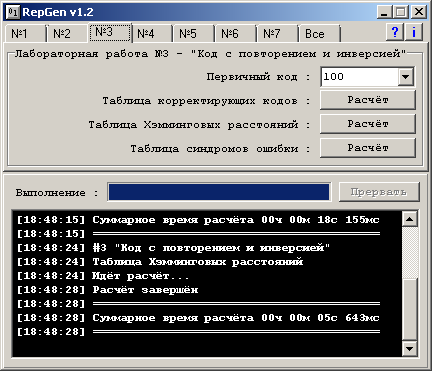Image resolution: width=433 pixels, height=371 pixels.
Task: Click the disabled 'Прервать' button
Action: tap(379, 192)
